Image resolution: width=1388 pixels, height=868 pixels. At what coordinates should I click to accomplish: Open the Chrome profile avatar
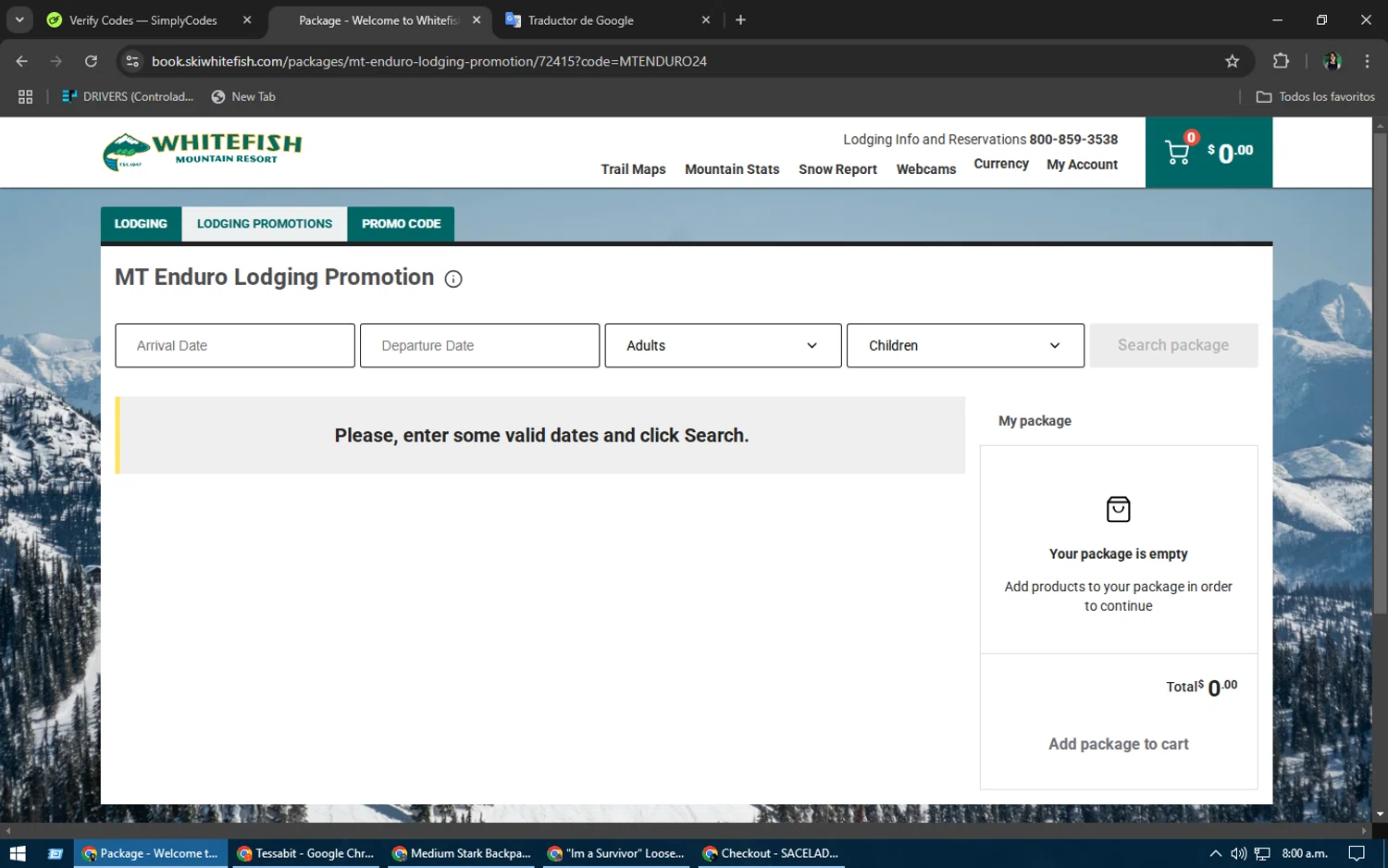pos(1332,61)
